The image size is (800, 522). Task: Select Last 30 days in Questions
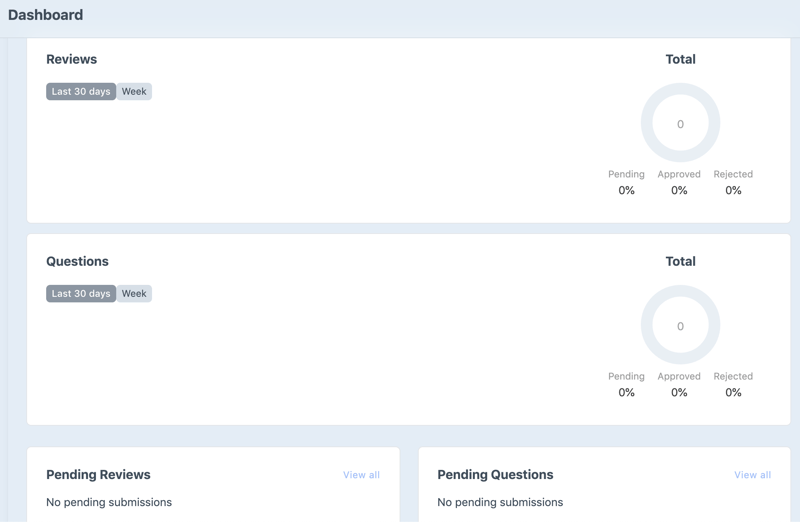tap(81, 293)
